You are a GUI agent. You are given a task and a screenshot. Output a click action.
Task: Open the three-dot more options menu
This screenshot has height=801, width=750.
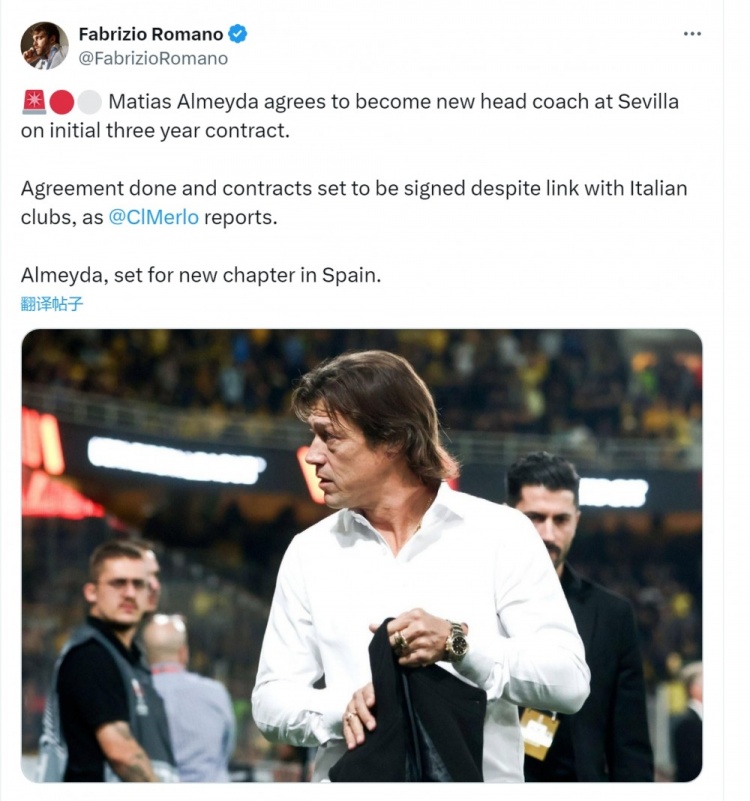click(x=692, y=34)
